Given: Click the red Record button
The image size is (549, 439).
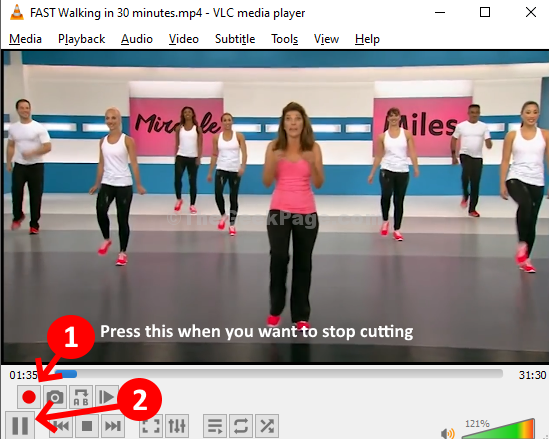Looking at the screenshot, I should 29,397.
